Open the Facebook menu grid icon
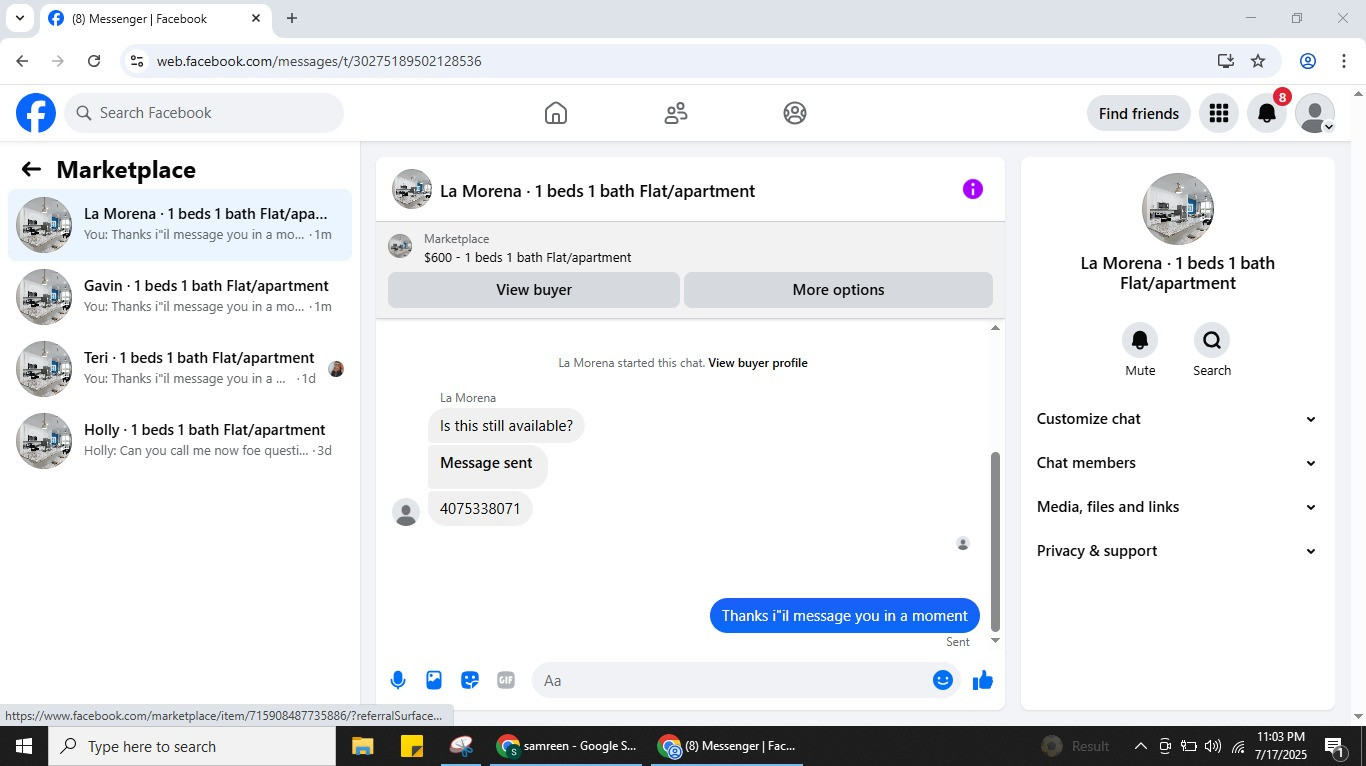The height and width of the screenshot is (766, 1366). pos(1218,113)
